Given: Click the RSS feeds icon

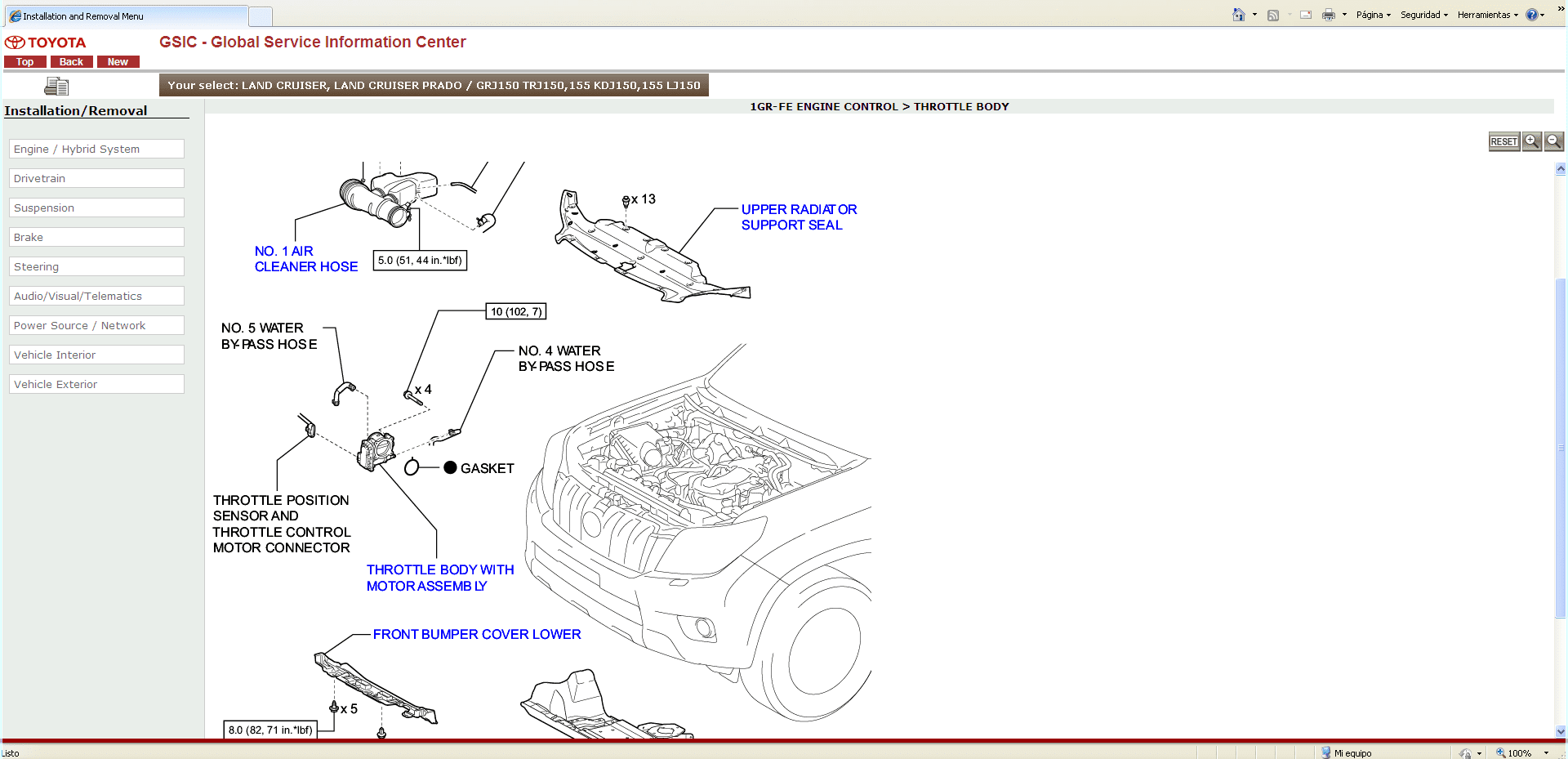Looking at the screenshot, I should [1273, 15].
